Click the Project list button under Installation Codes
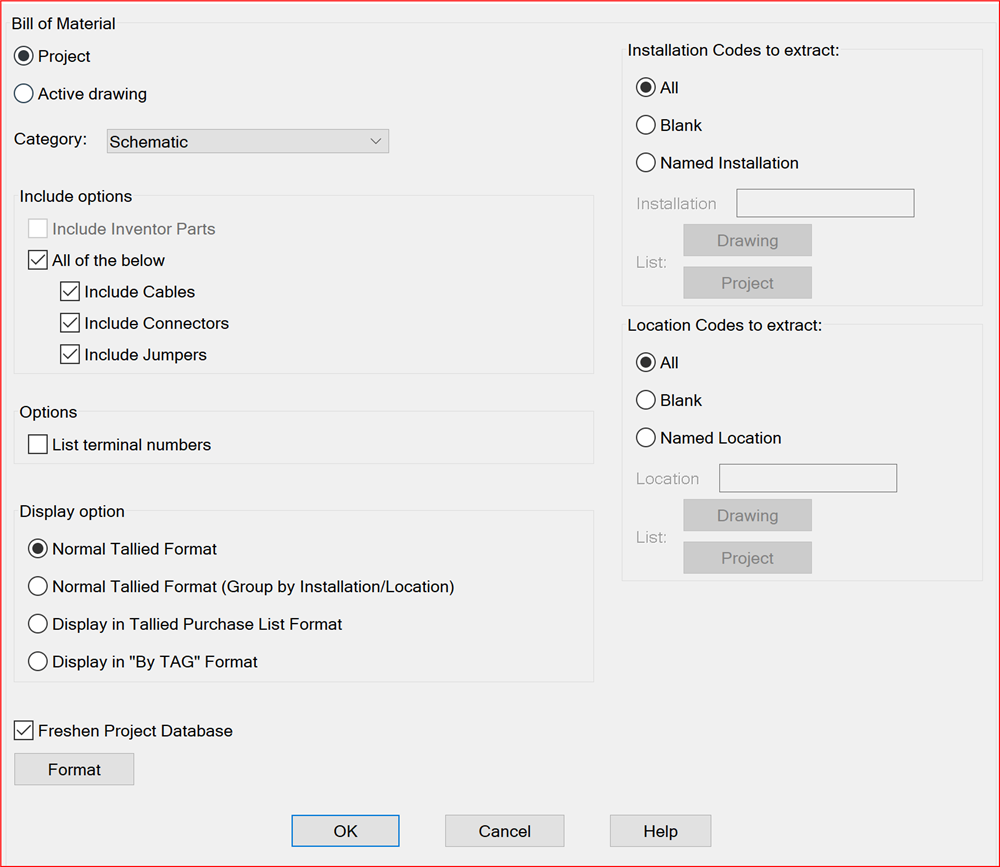 (747, 283)
